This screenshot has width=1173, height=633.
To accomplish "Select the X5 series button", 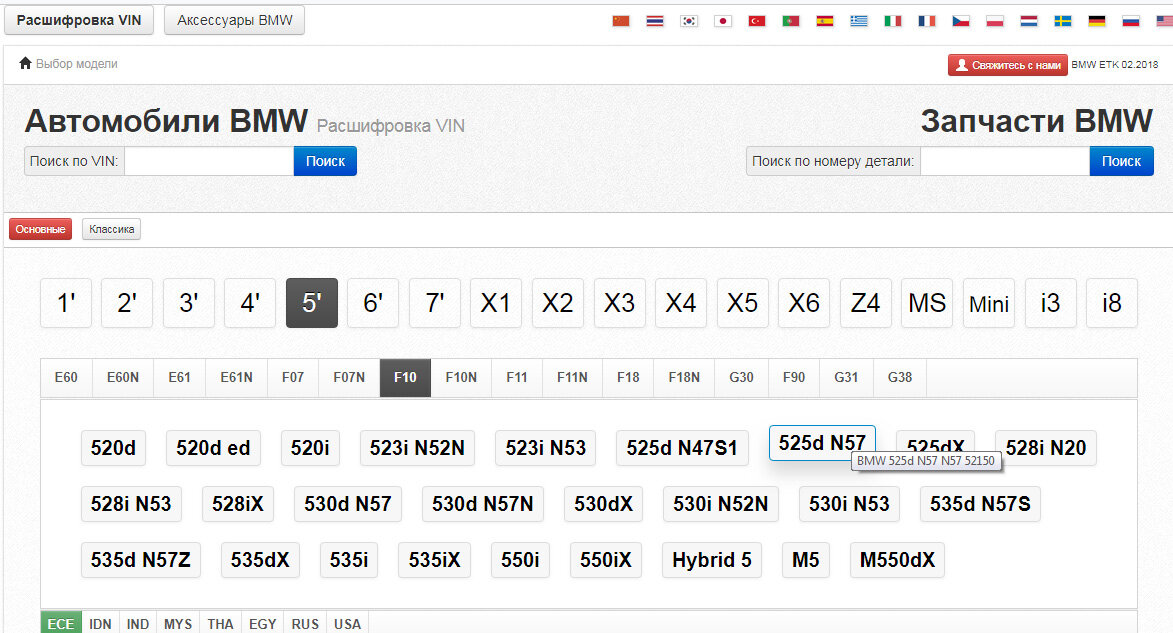I will click(742, 303).
